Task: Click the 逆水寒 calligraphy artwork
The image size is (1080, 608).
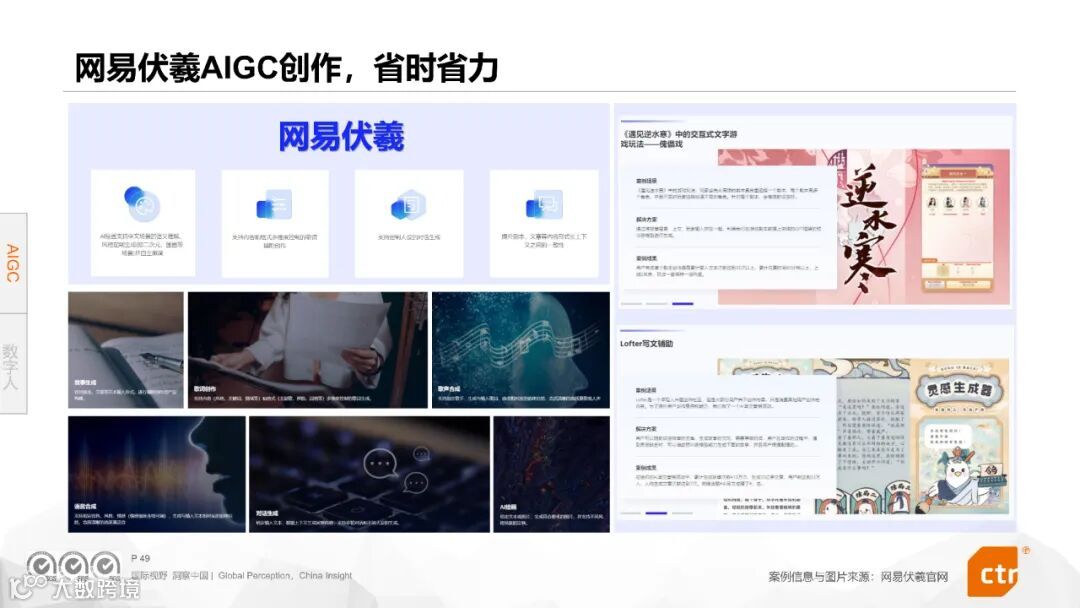Action: tap(869, 227)
